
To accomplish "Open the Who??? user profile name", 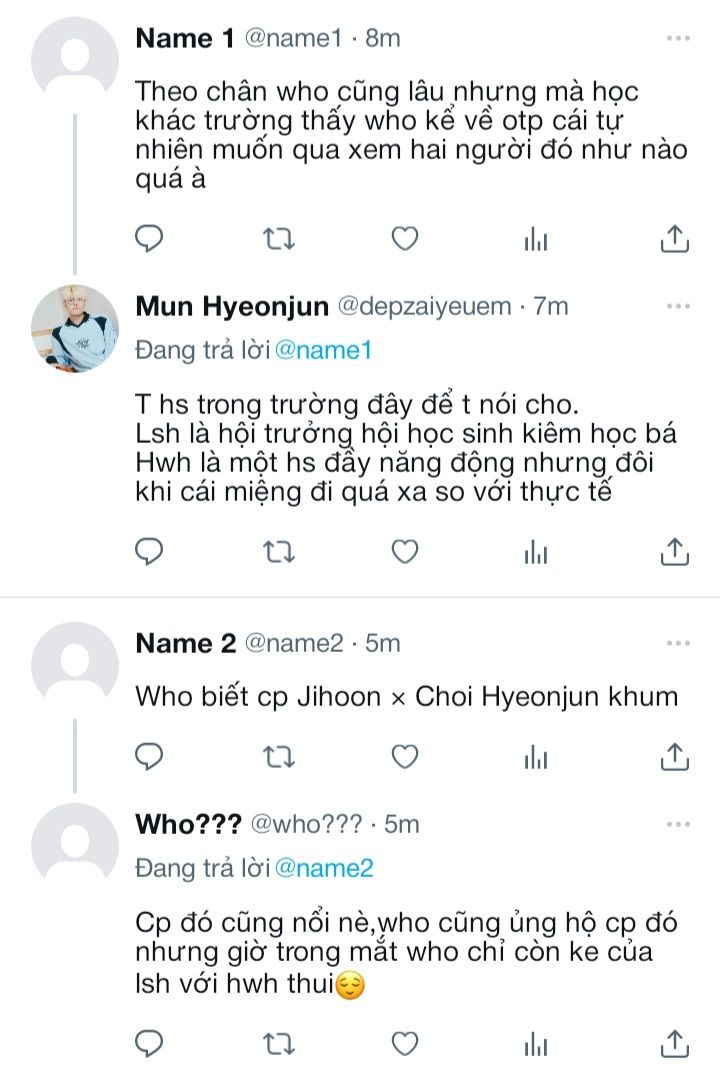I will point(188,824).
